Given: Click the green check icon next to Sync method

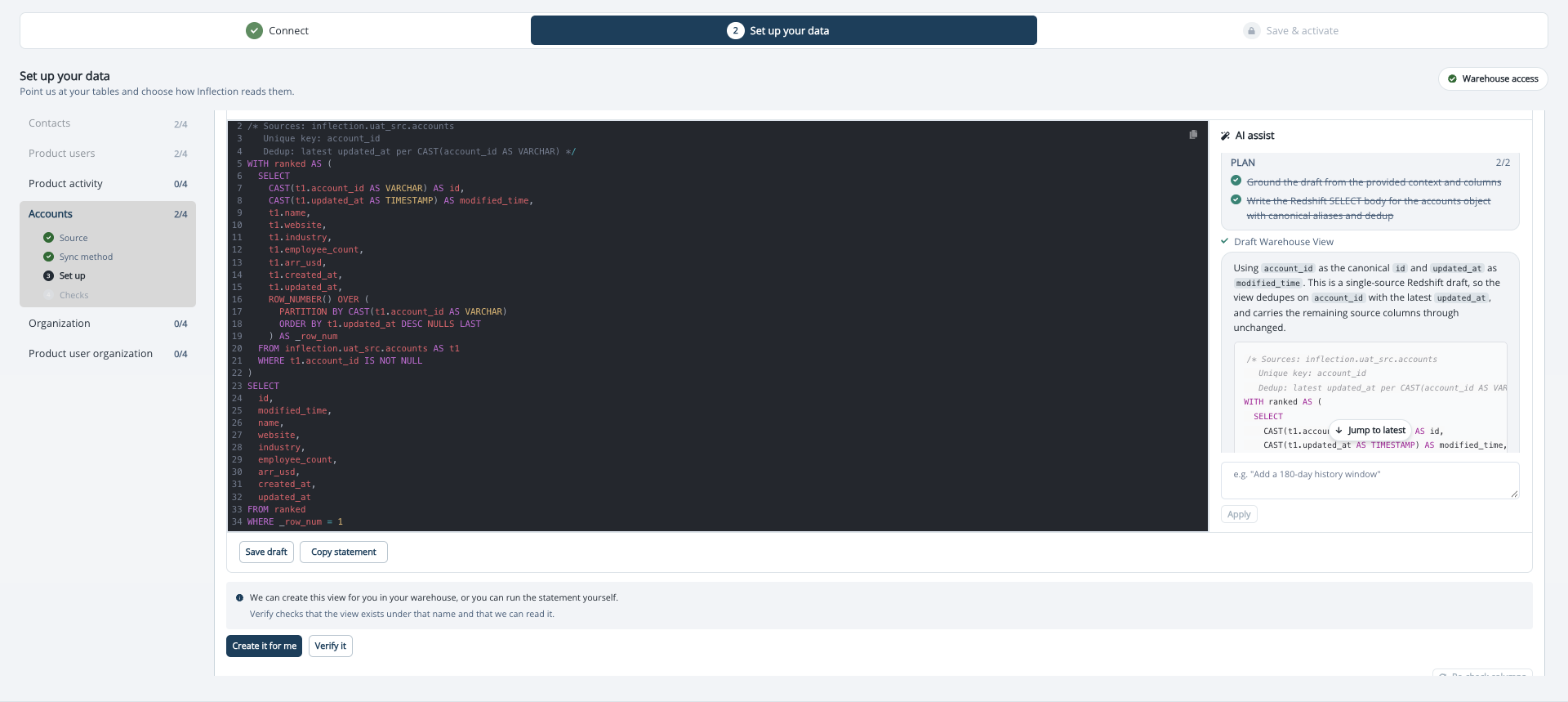Looking at the screenshot, I should coord(48,257).
